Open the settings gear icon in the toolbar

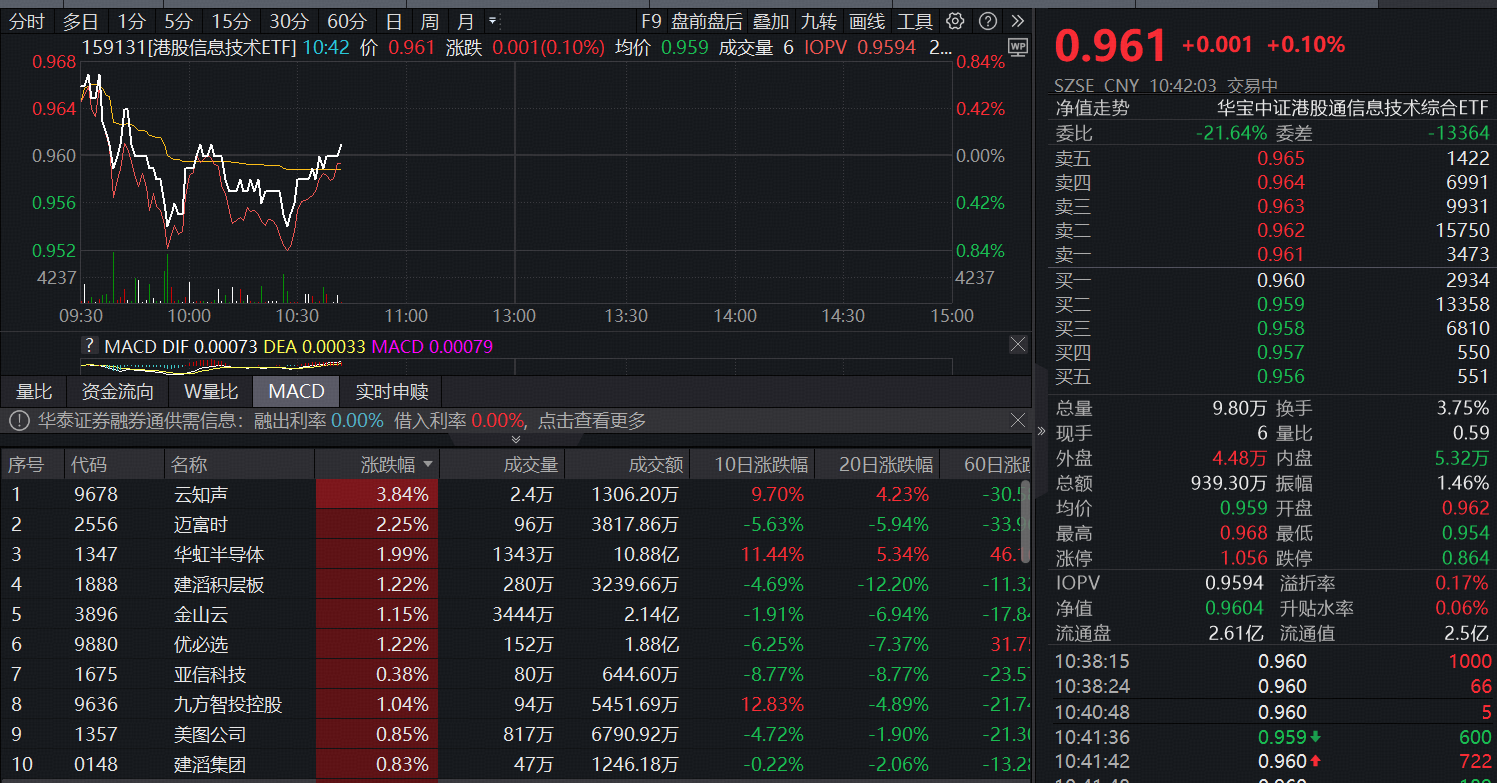pyautogui.click(x=957, y=20)
